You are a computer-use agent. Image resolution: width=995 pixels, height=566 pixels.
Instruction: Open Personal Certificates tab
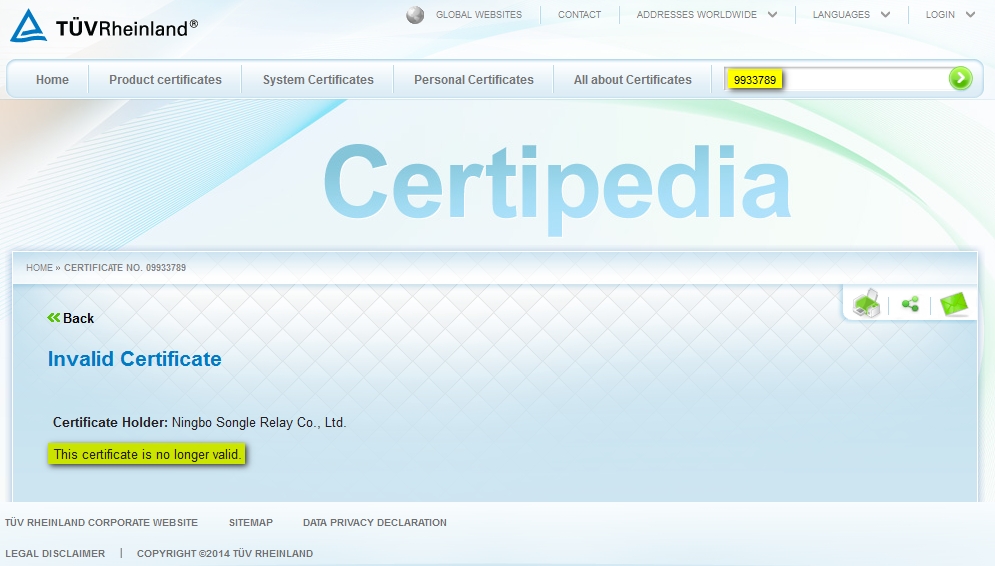point(473,80)
